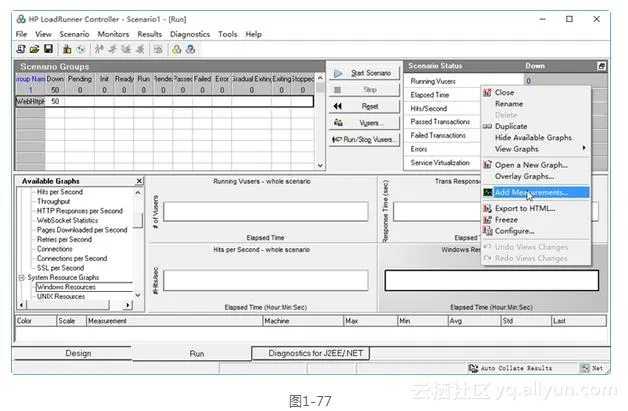Screen dimensions: 628x411
Task: Open the Diagnostics for J2EE/.NET tab
Action: pos(311,353)
